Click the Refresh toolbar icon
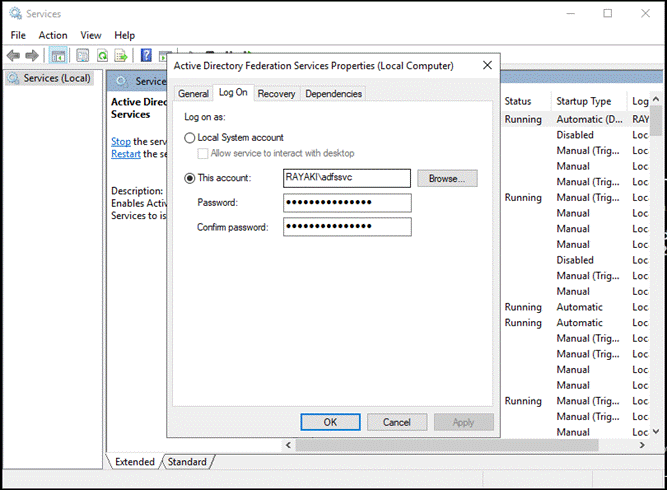The width and height of the screenshot is (667, 490). pos(103,55)
